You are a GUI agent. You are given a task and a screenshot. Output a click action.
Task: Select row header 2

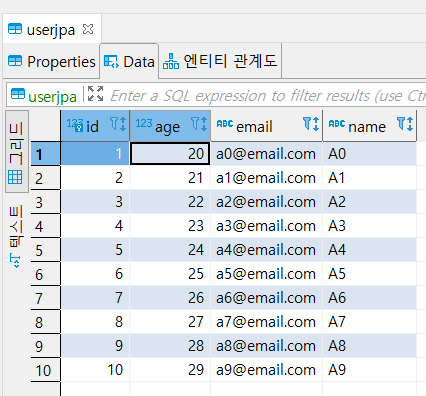click(46, 178)
